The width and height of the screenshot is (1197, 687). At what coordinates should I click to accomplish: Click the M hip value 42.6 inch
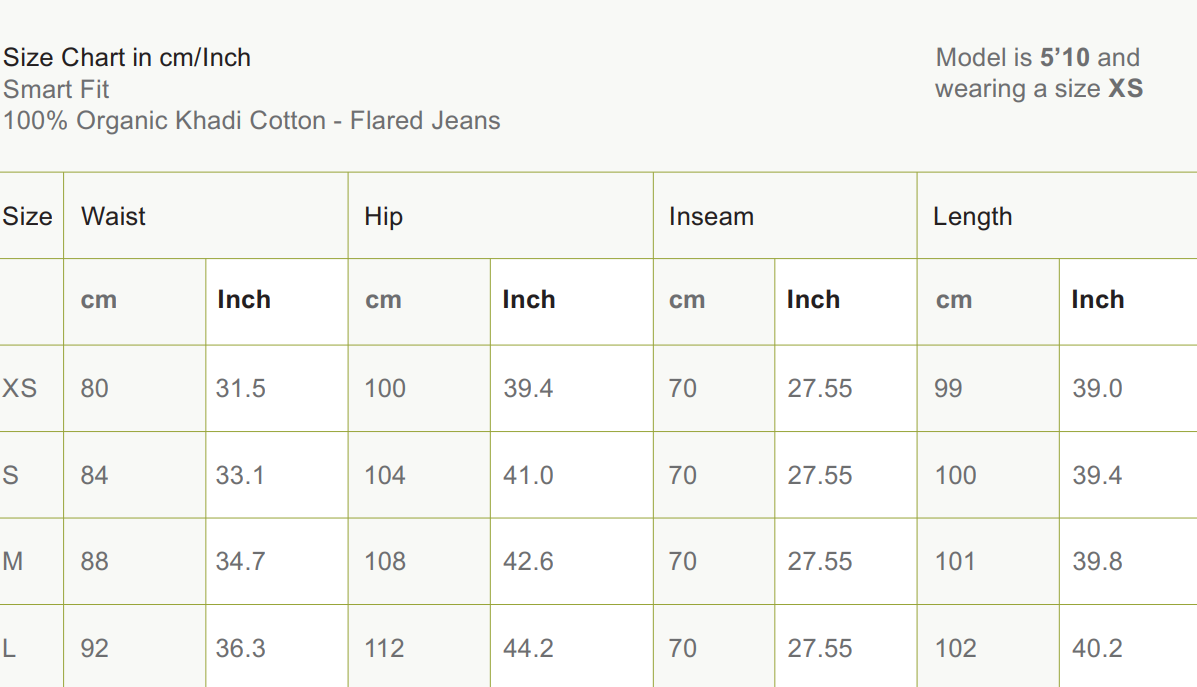pos(528,561)
